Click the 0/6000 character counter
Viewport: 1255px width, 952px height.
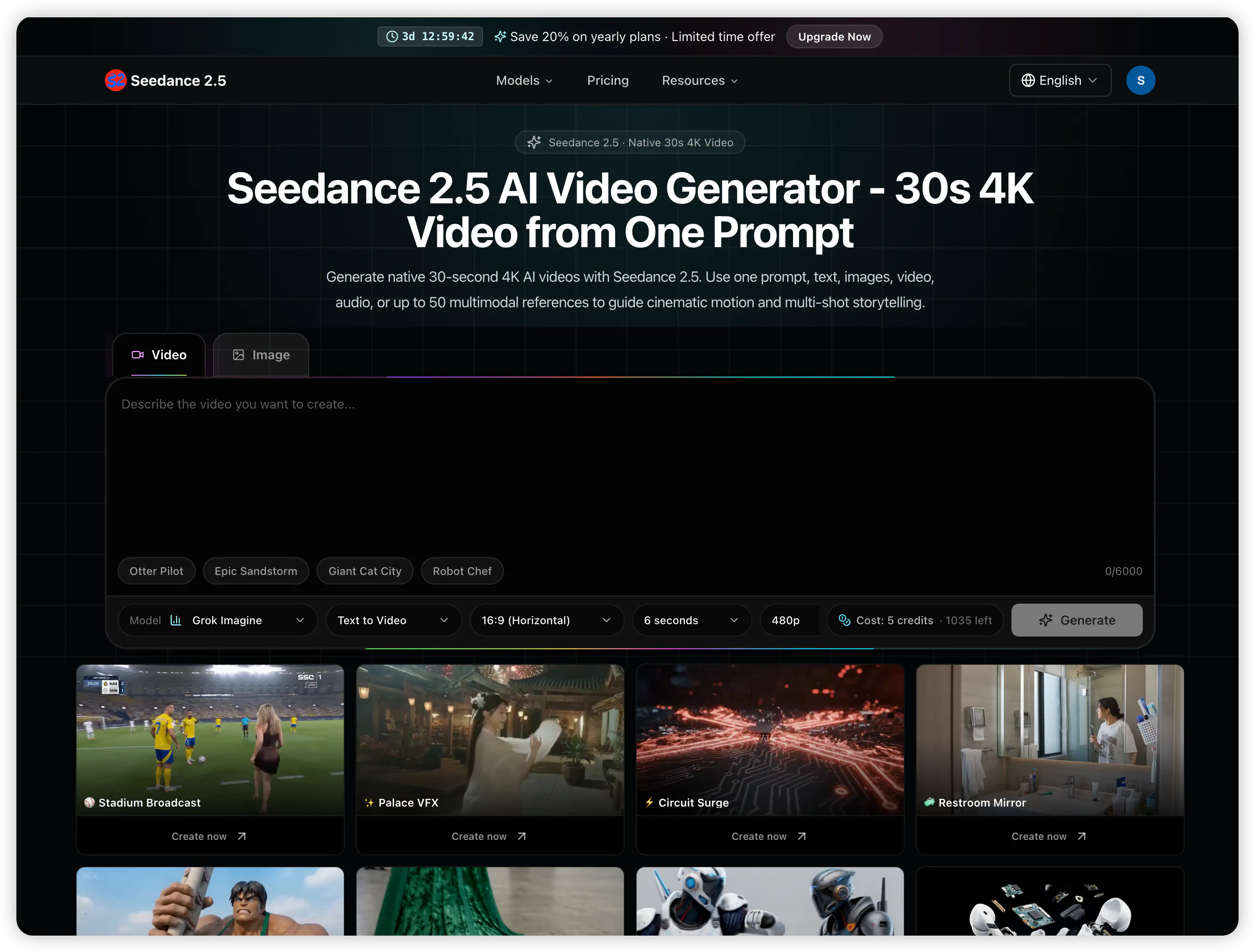click(x=1123, y=571)
